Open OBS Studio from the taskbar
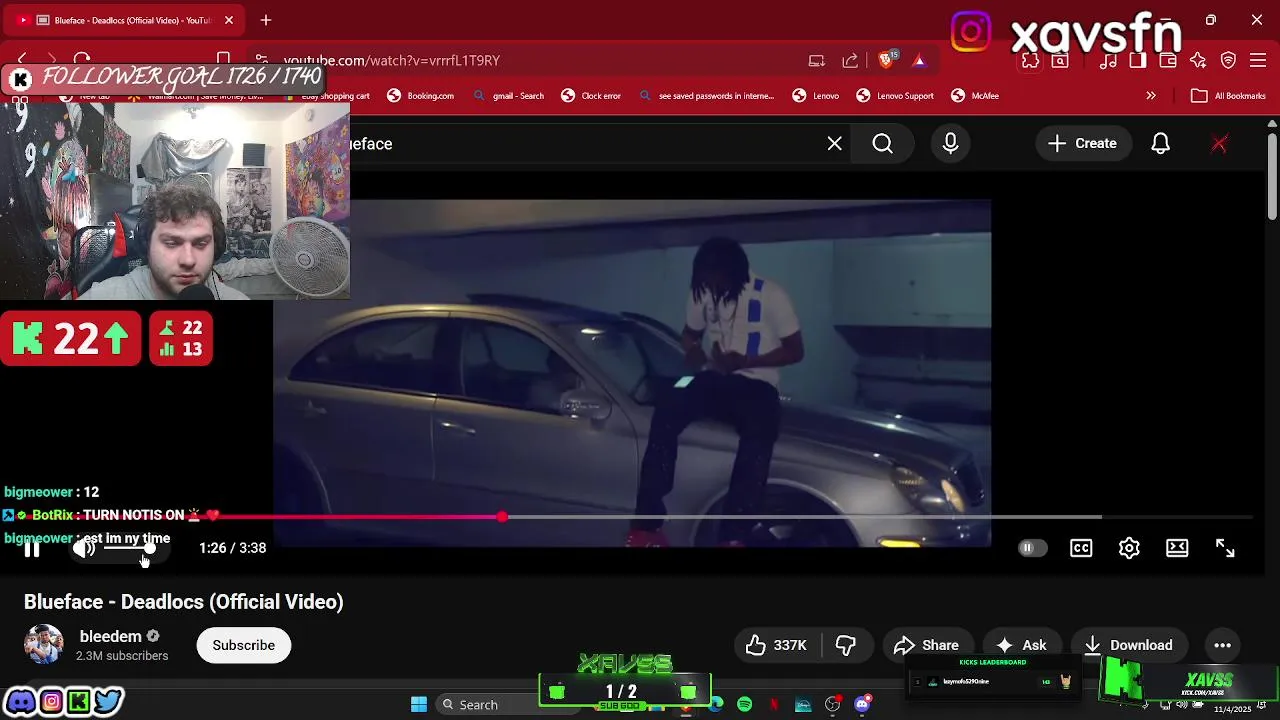 tap(833, 705)
